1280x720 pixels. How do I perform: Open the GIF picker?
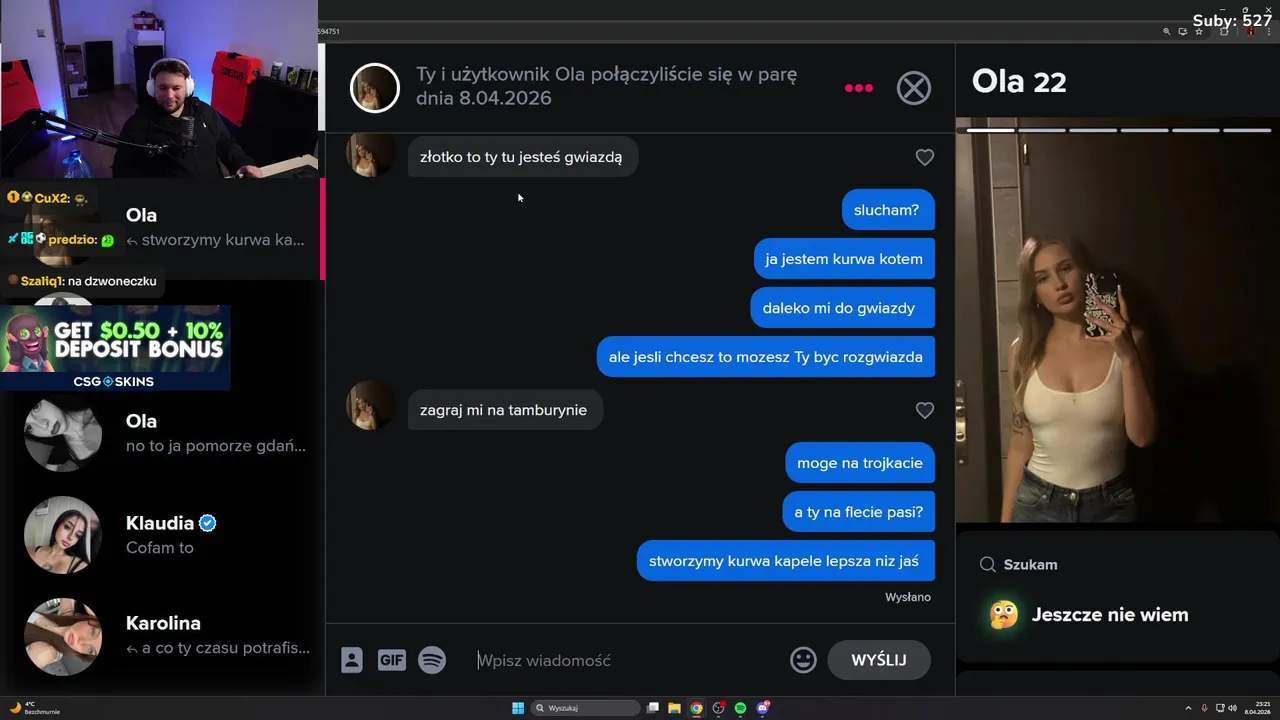(x=391, y=660)
